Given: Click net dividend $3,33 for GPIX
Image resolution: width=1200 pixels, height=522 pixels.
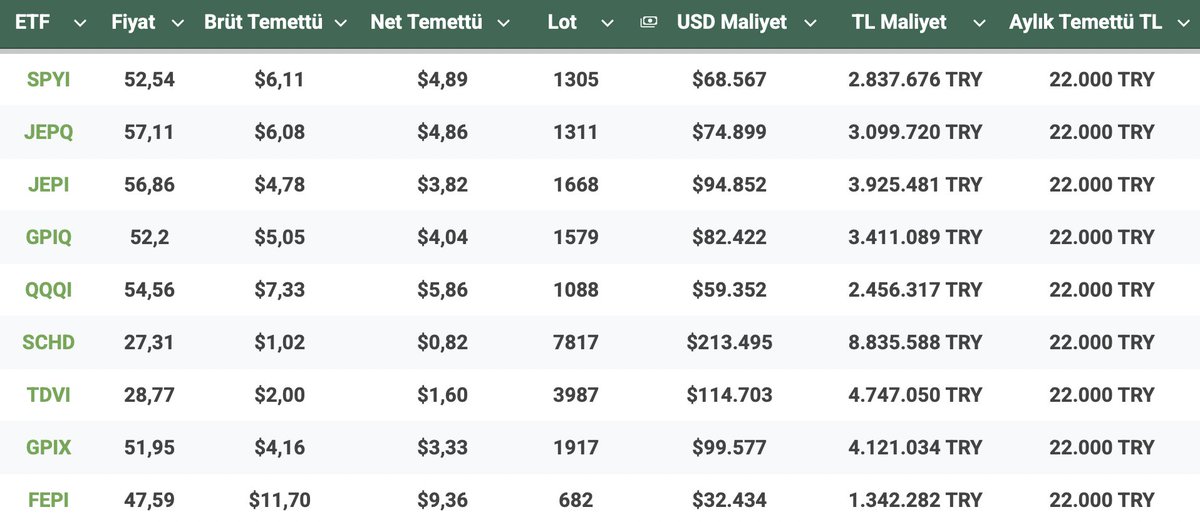Looking at the screenshot, I should [x=442, y=447].
